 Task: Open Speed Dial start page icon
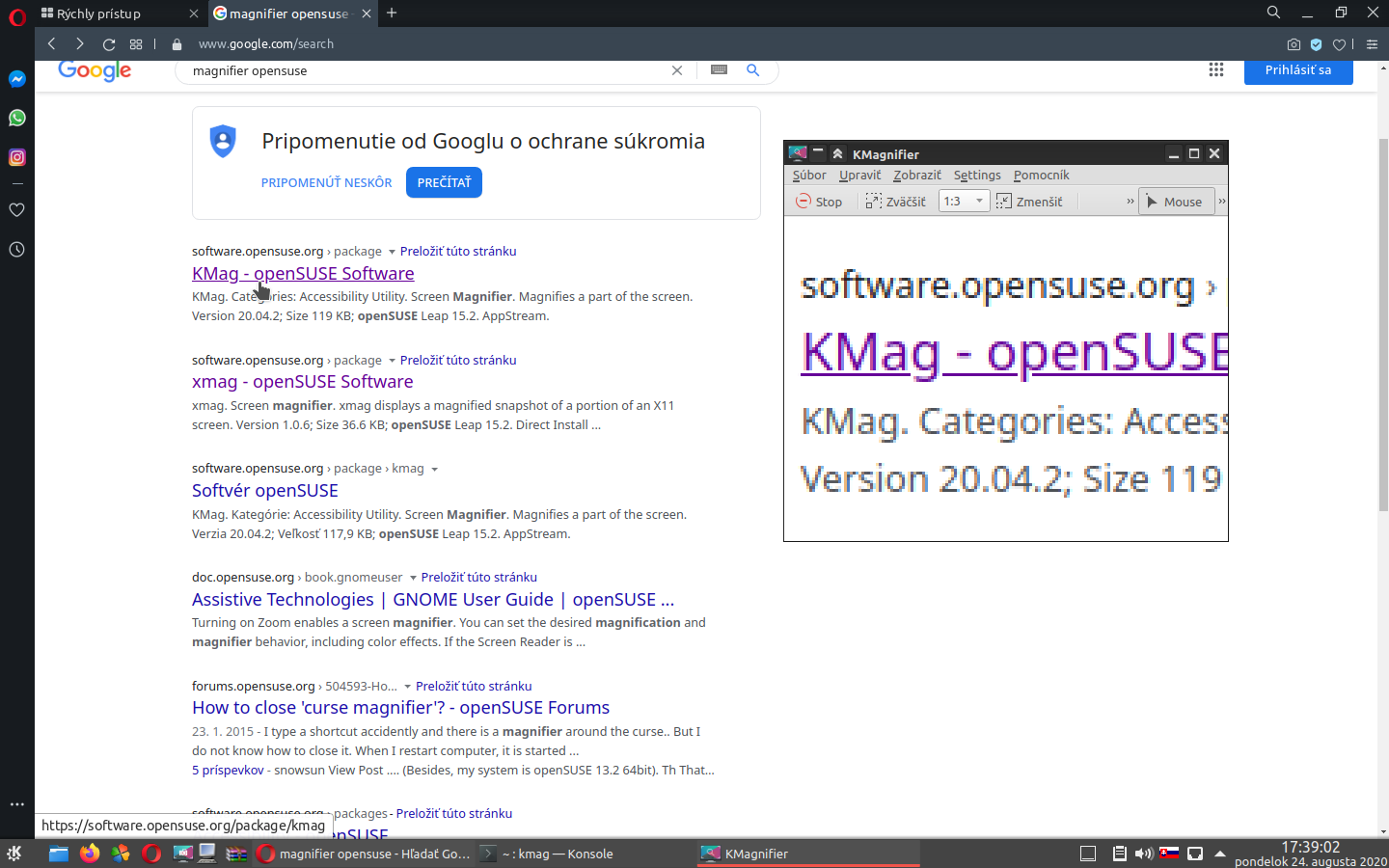[136, 44]
